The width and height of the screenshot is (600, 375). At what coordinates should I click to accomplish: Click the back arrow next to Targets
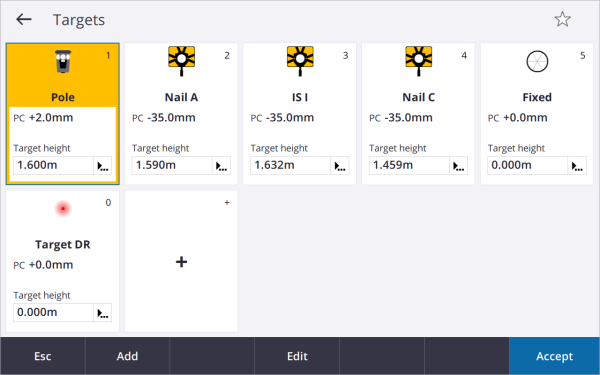[24, 20]
